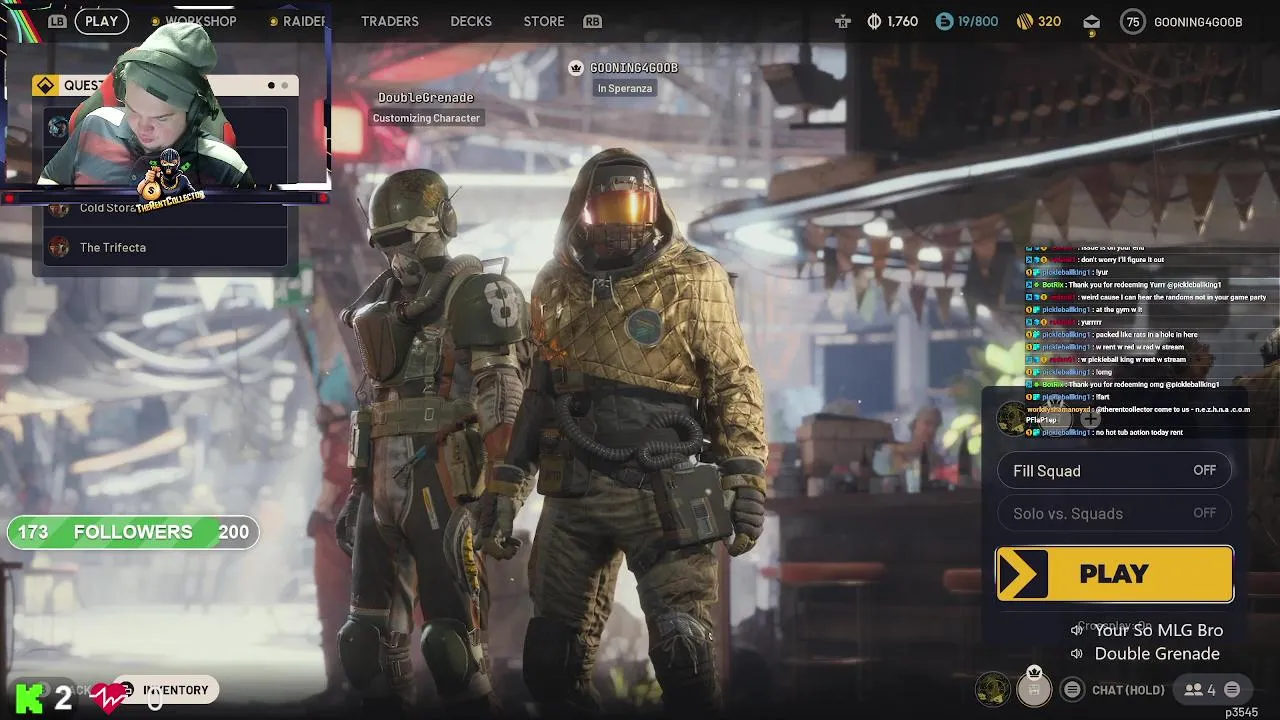This screenshot has width=1280, height=720.
Task: Open The Trifecta quest
Action: click(166, 247)
